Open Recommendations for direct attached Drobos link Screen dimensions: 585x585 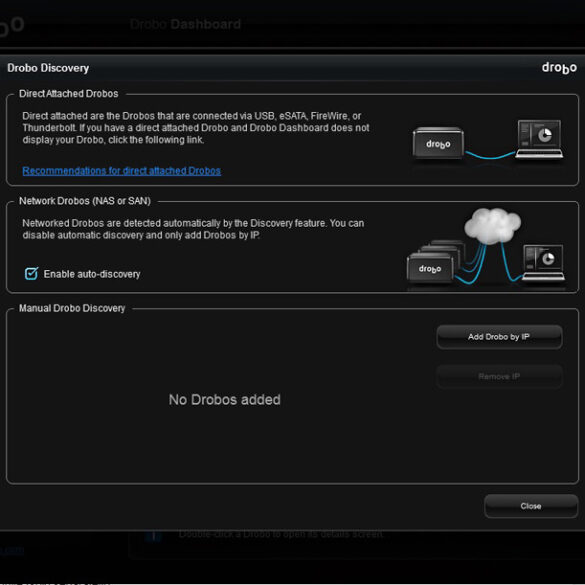coord(121,171)
